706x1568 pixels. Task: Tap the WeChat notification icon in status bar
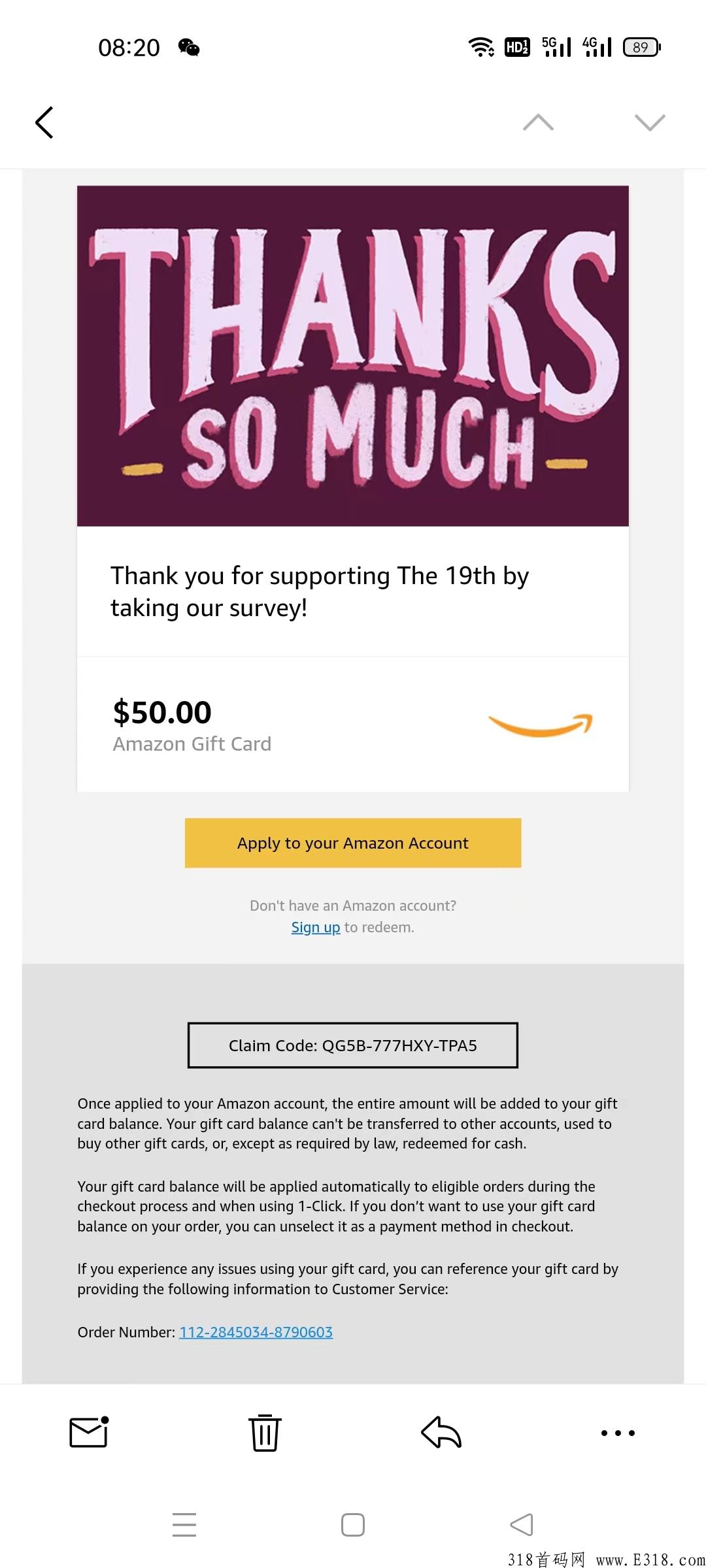pos(189,48)
